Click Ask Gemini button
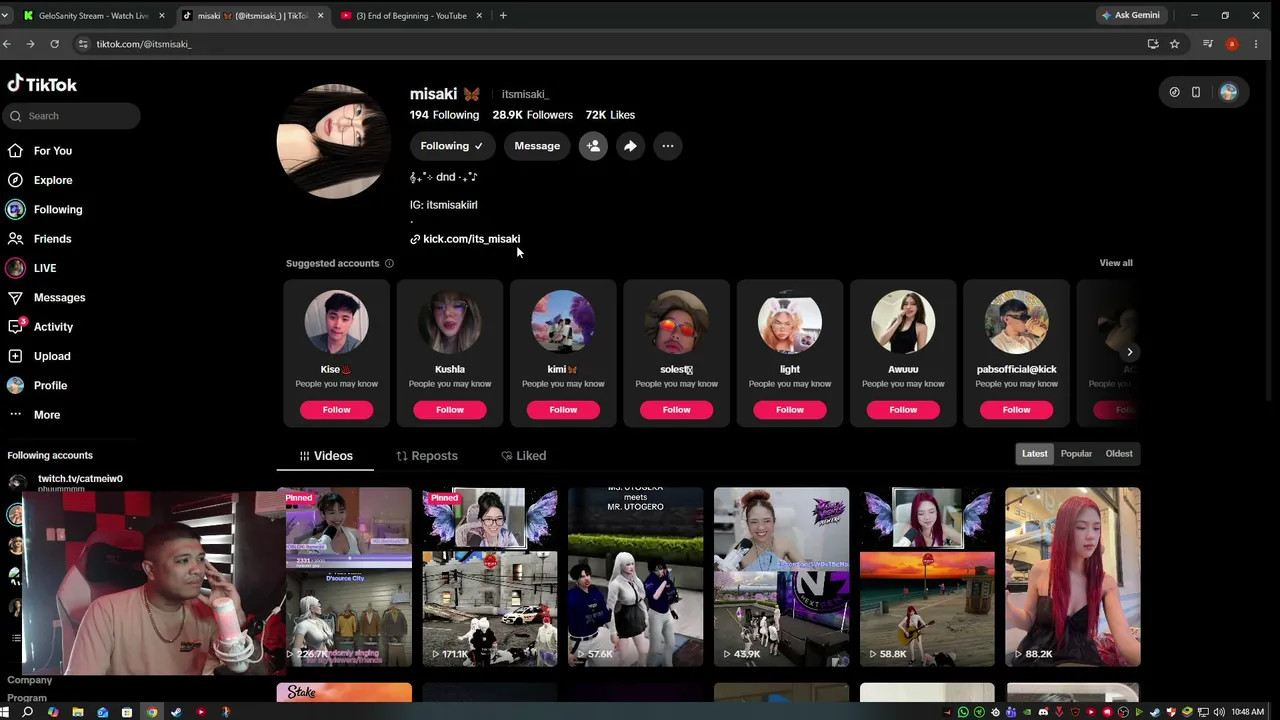Screen dimensions: 1280x720 coord(1130,15)
